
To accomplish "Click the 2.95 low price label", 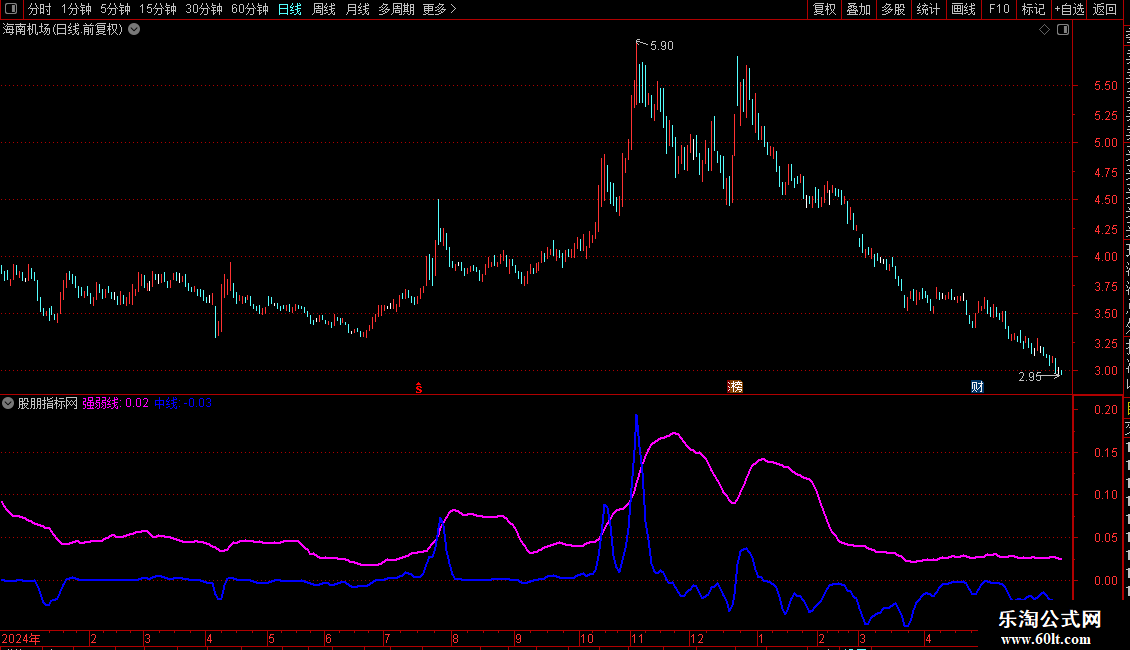I will 1030,377.
